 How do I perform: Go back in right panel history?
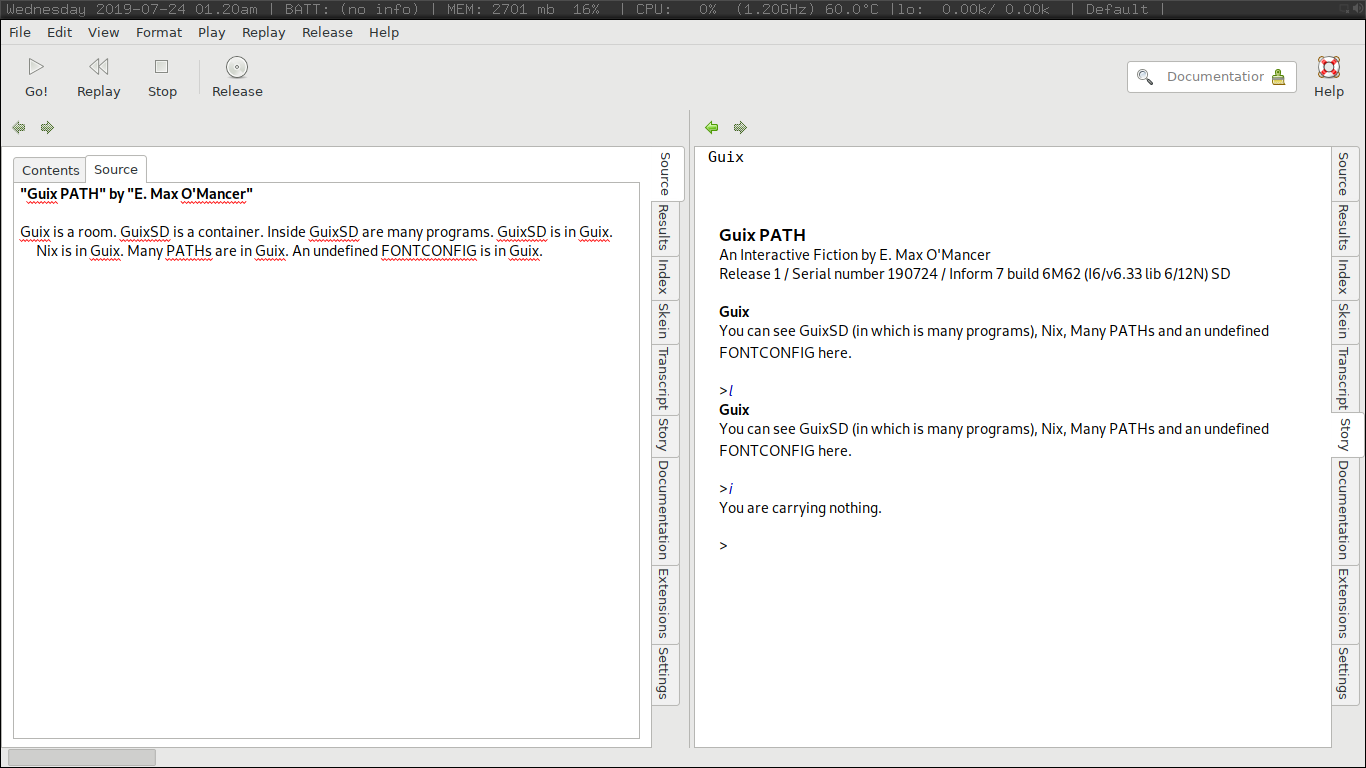click(712, 127)
